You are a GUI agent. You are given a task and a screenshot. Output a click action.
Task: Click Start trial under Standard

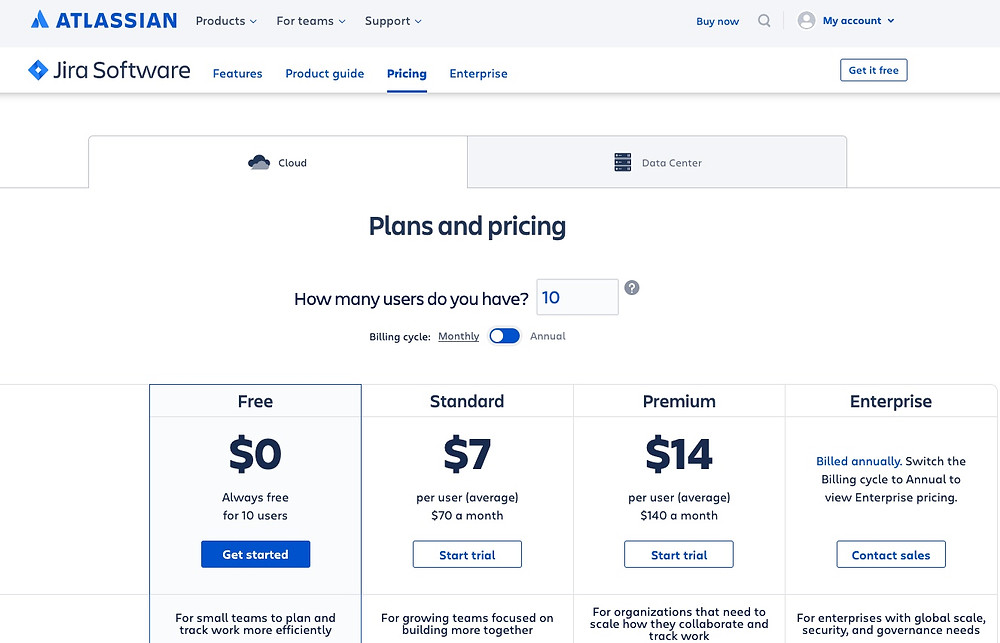coord(467,554)
